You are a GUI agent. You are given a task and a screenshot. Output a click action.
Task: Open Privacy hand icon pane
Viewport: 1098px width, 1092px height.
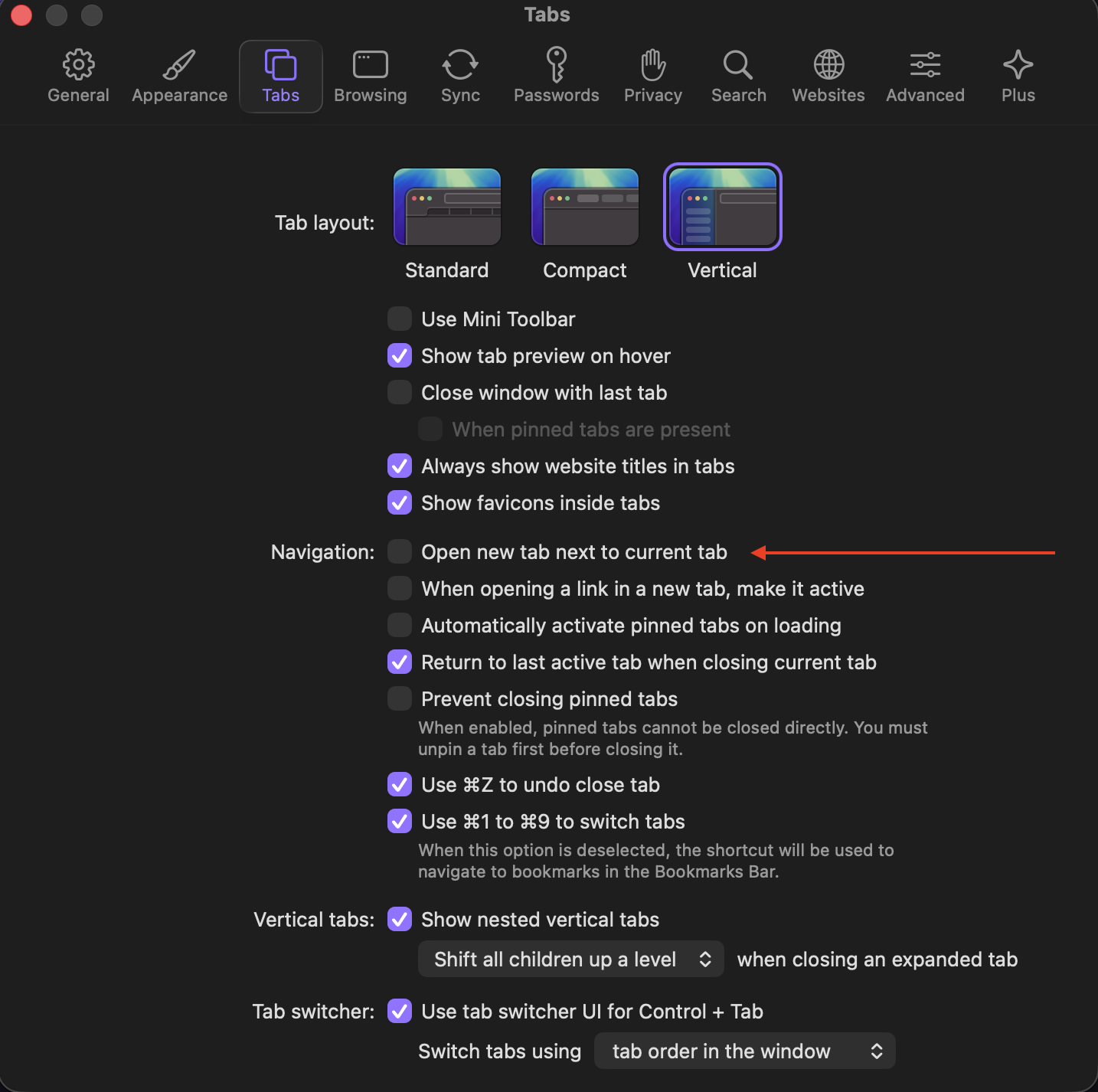pos(653,76)
